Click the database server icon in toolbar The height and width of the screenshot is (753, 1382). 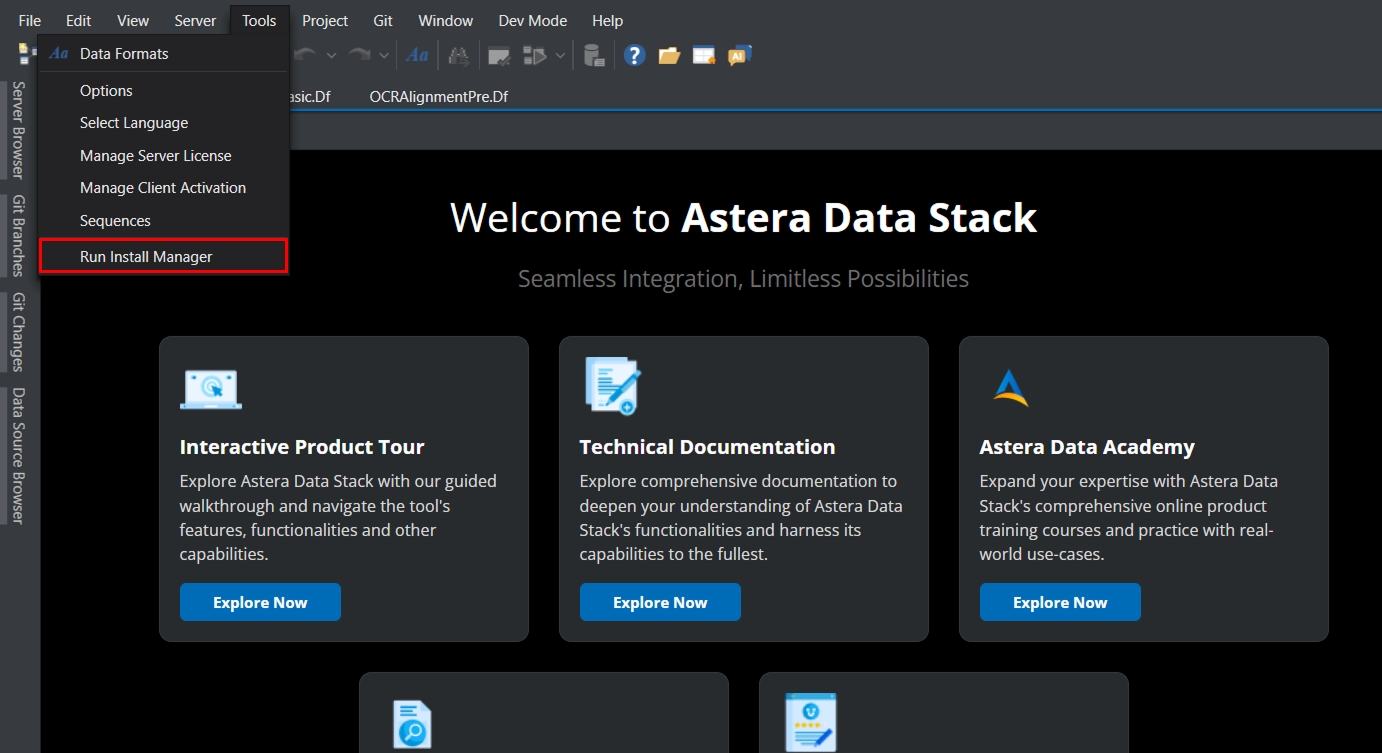click(594, 56)
